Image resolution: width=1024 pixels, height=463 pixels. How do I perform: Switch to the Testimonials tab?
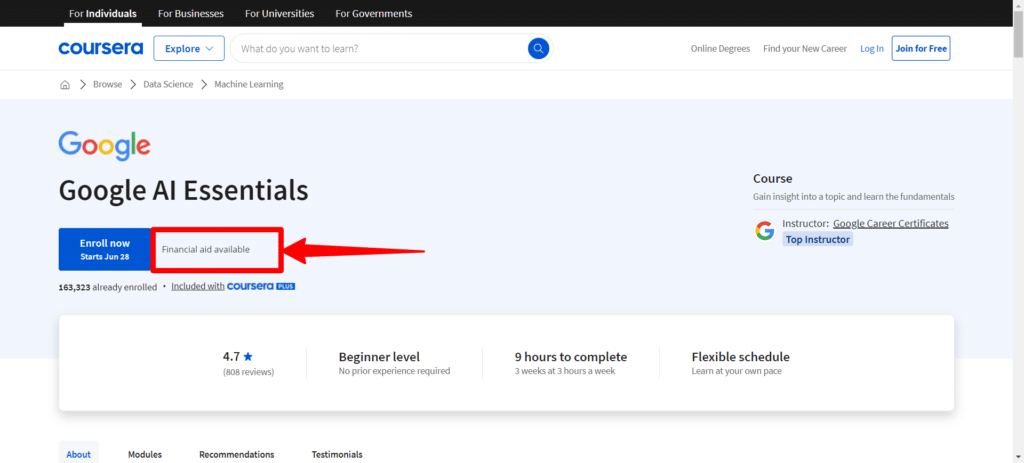[x=337, y=454]
